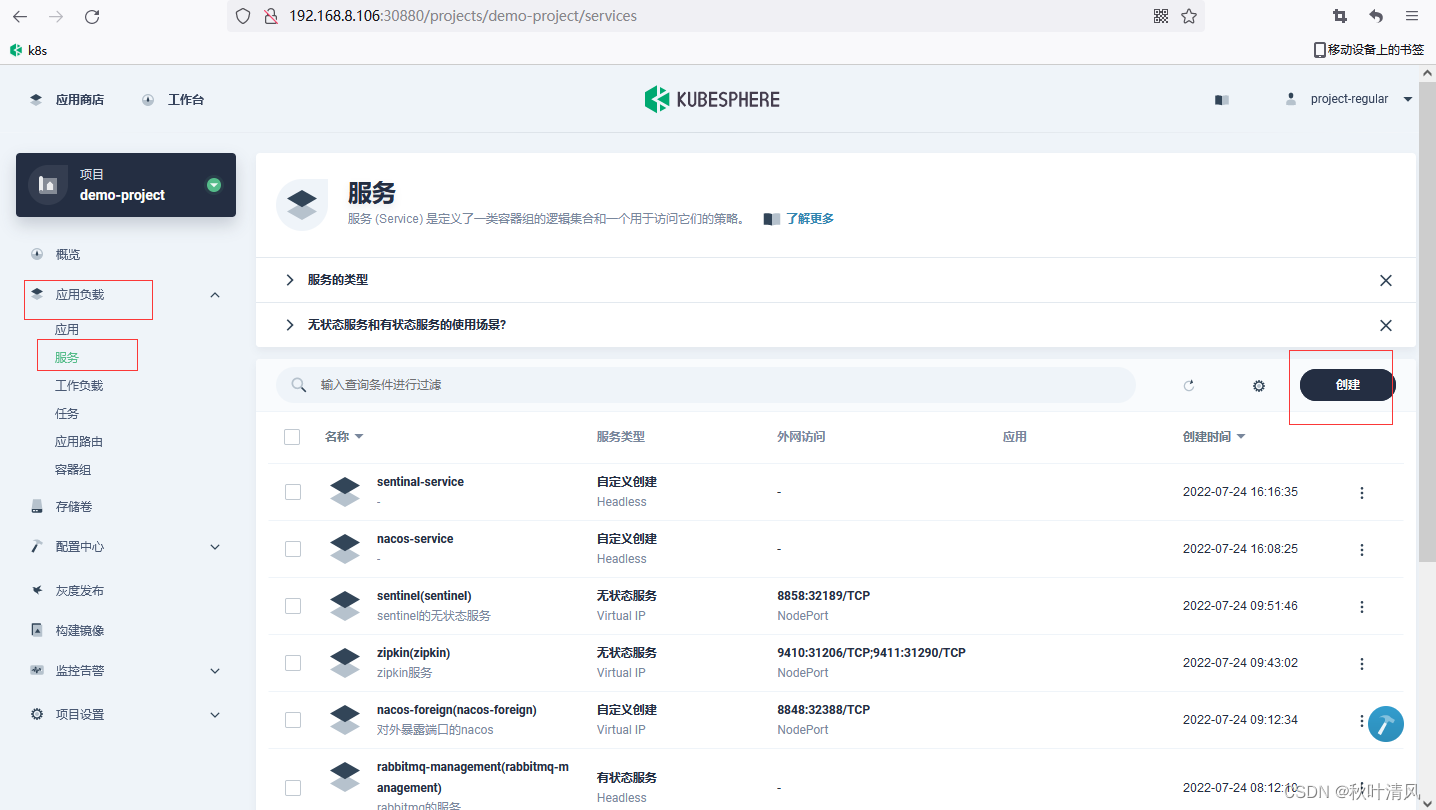Close the 使用场景 help row
This screenshot has height=810, width=1436.
click(1386, 326)
